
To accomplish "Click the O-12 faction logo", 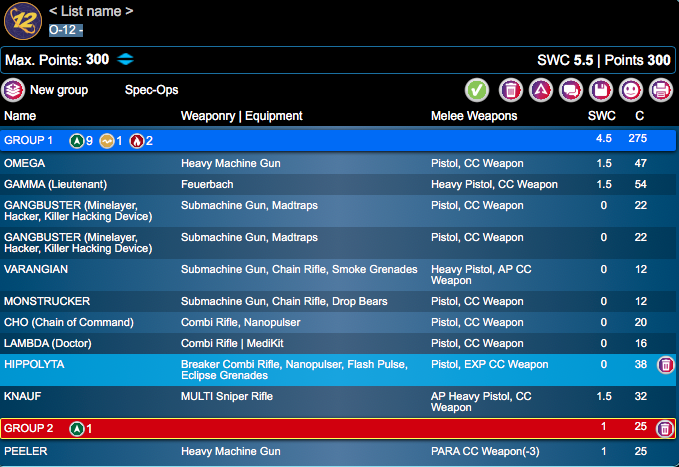I will pyautogui.click(x=23, y=21).
